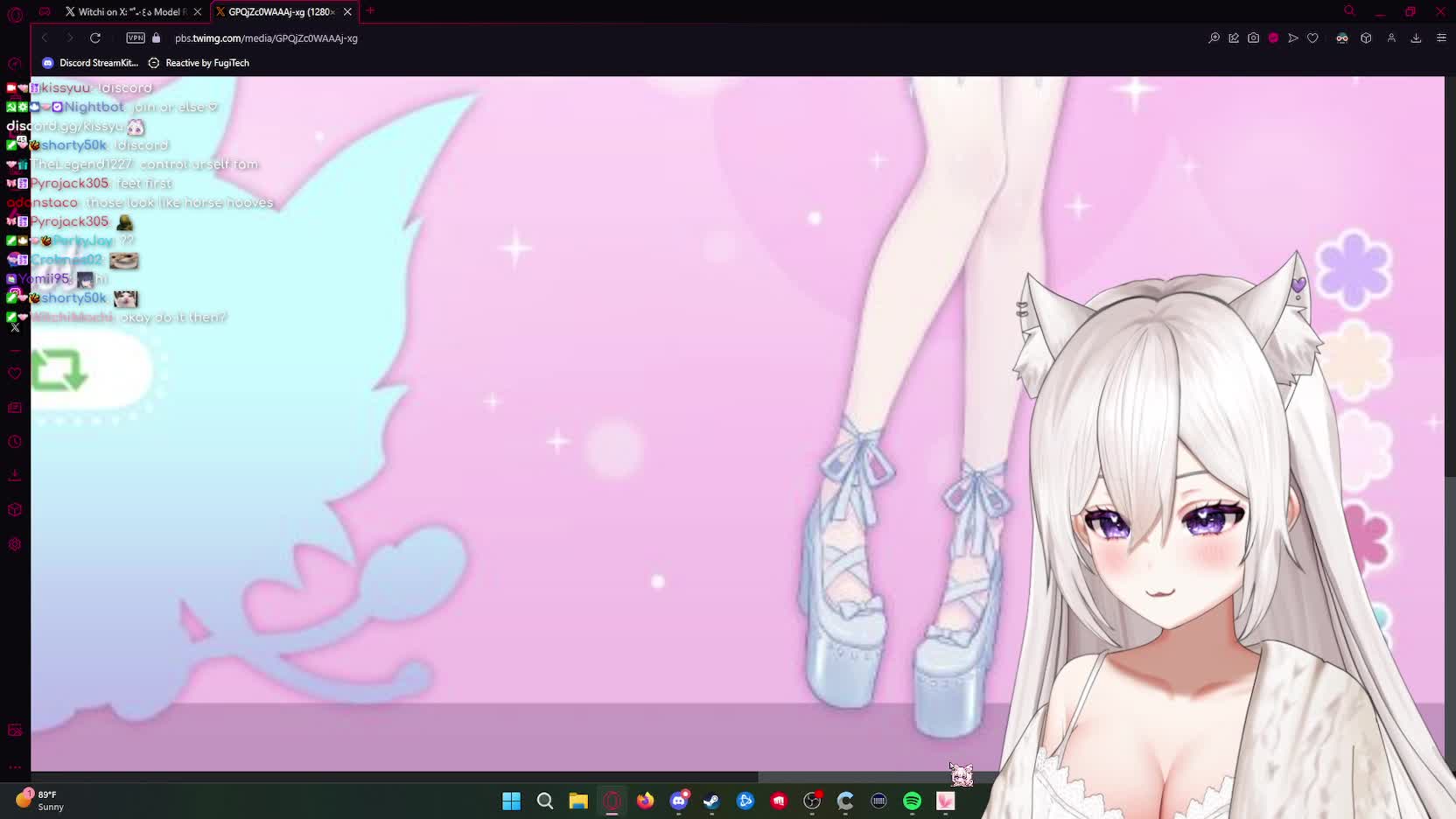This screenshot has width=1456, height=819.
Task: Open the Reactive by FugiTech bookmark
Action: (x=199, y=63)
